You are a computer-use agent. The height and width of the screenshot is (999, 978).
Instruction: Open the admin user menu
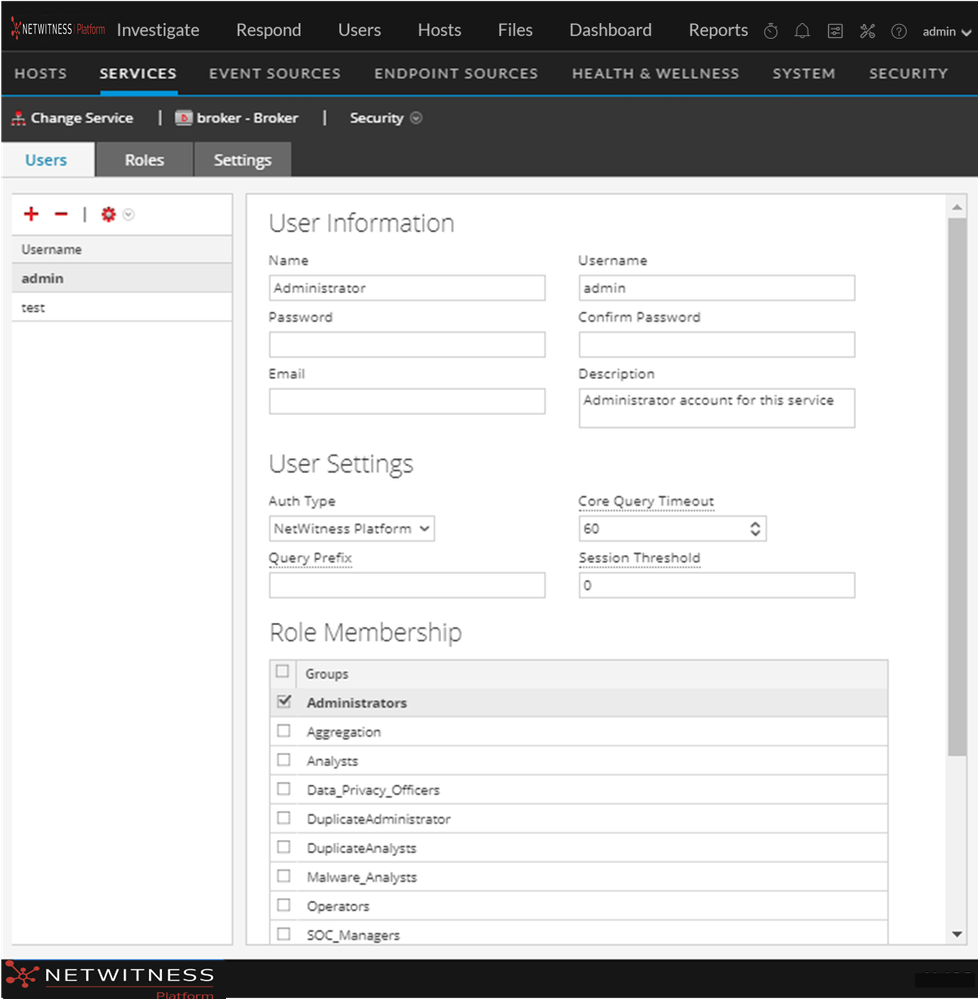click(946, 32)
